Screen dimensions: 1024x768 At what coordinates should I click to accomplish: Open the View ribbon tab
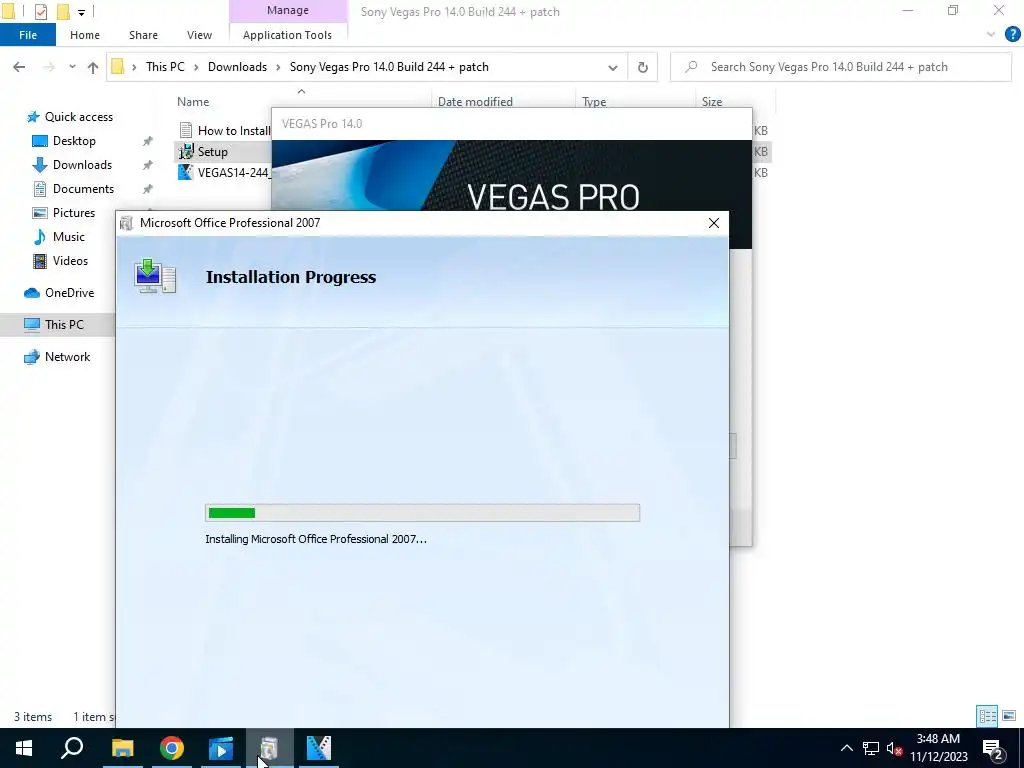coord(199,35)
